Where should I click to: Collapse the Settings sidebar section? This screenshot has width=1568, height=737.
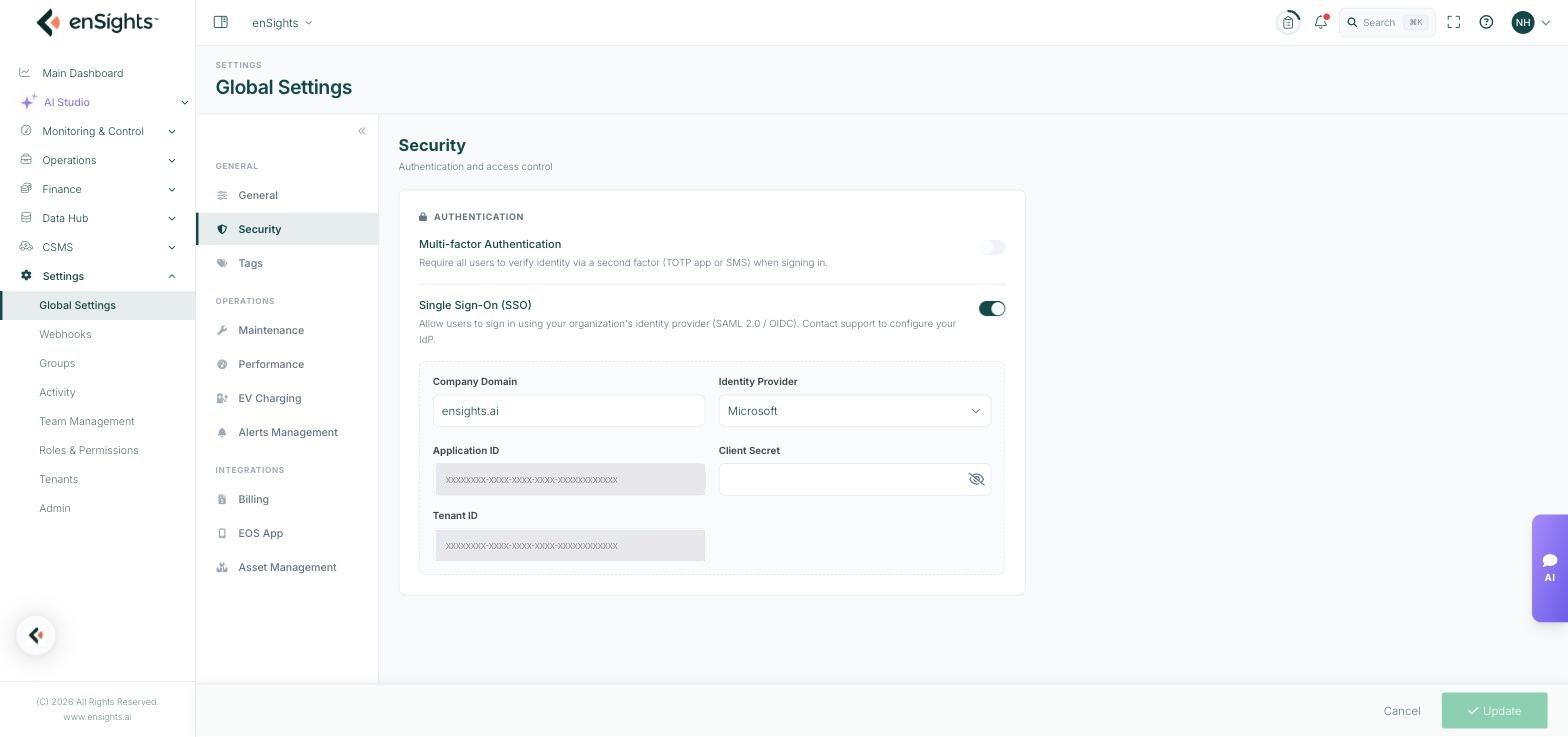[x=97, y=276]
